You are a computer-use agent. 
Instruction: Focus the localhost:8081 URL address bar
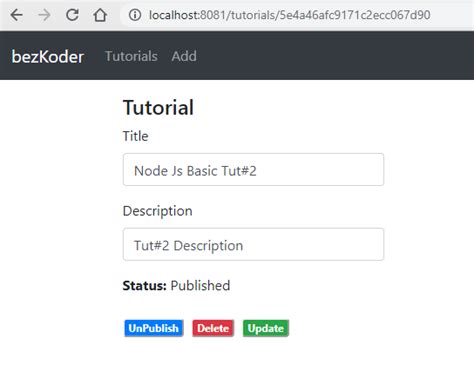[289, 15]
